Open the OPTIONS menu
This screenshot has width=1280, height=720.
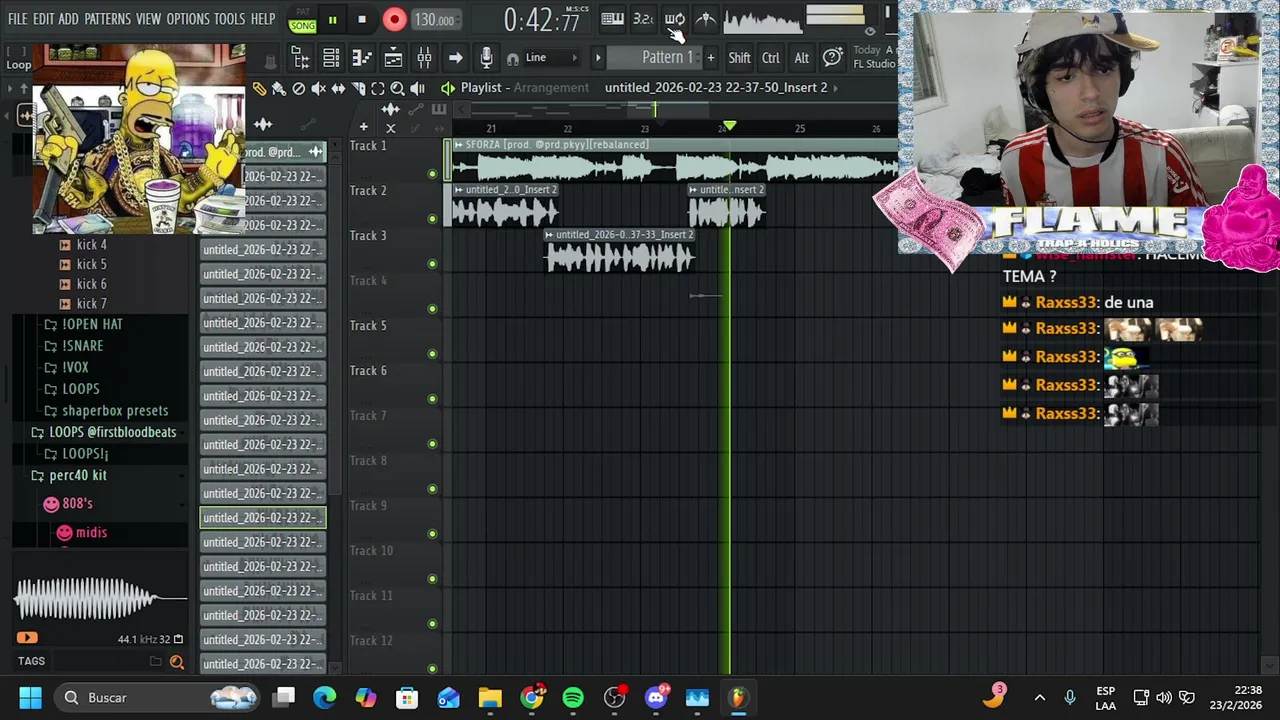pyautogui.click(x=188, y=19)
